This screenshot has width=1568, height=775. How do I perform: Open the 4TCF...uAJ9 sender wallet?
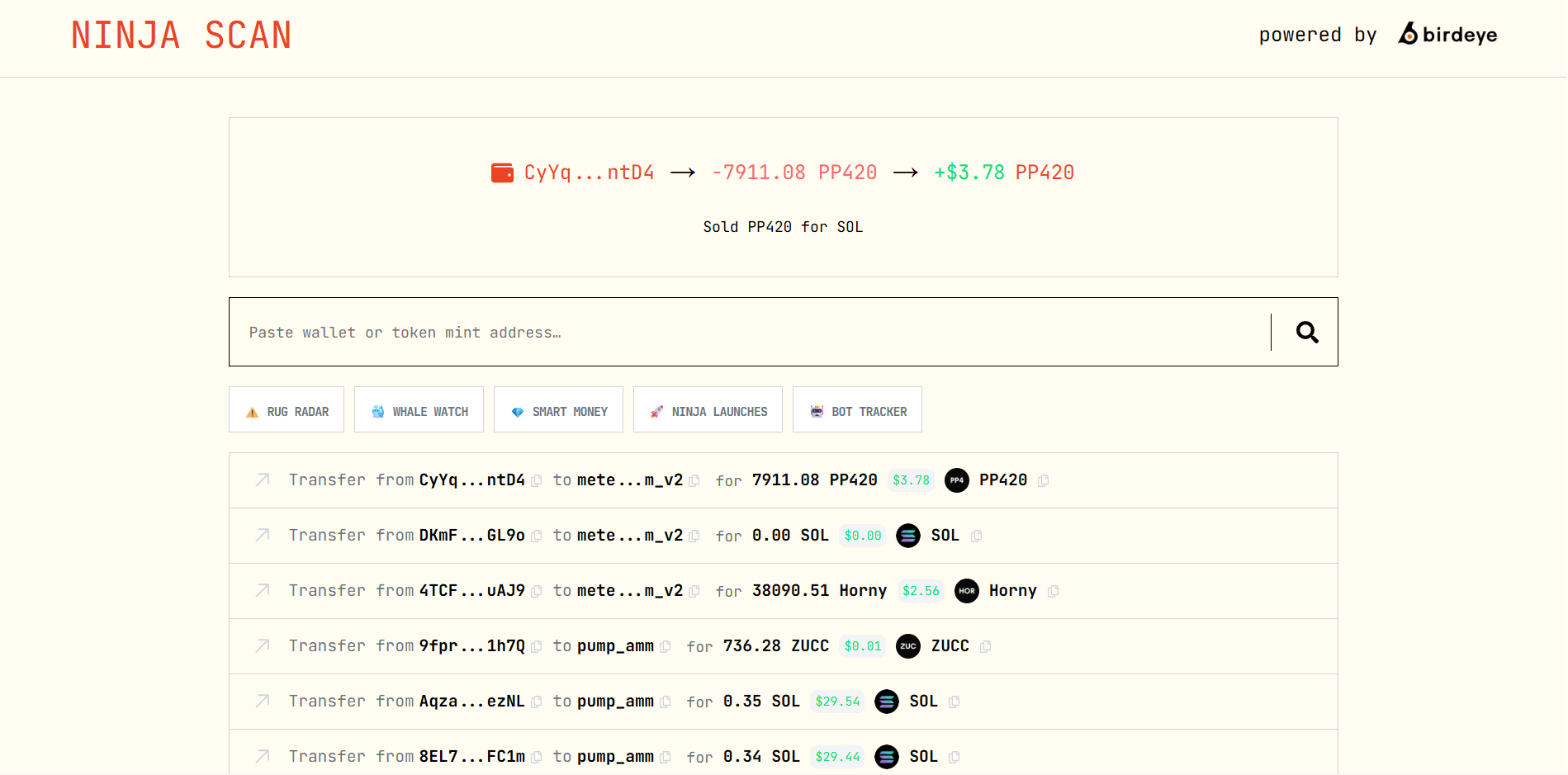472,590
